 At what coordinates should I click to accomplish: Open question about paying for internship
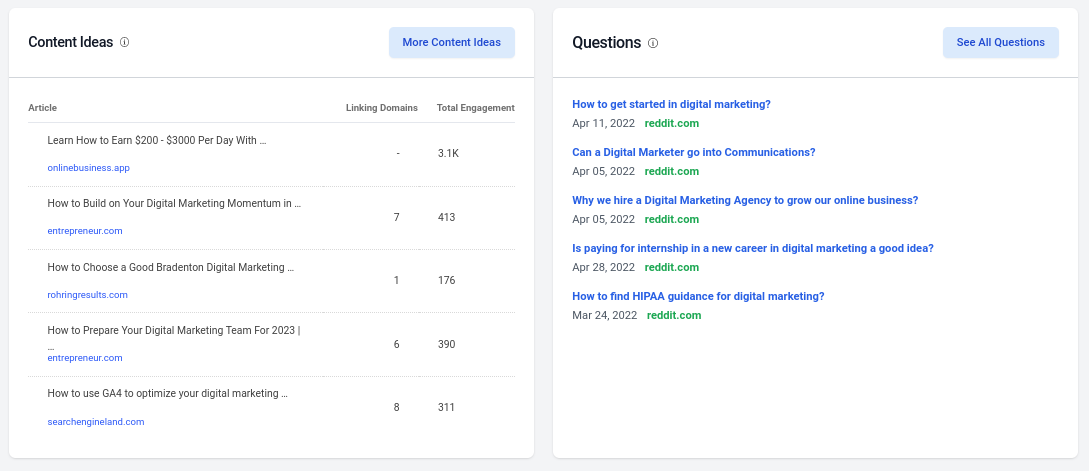coord(752,248)
